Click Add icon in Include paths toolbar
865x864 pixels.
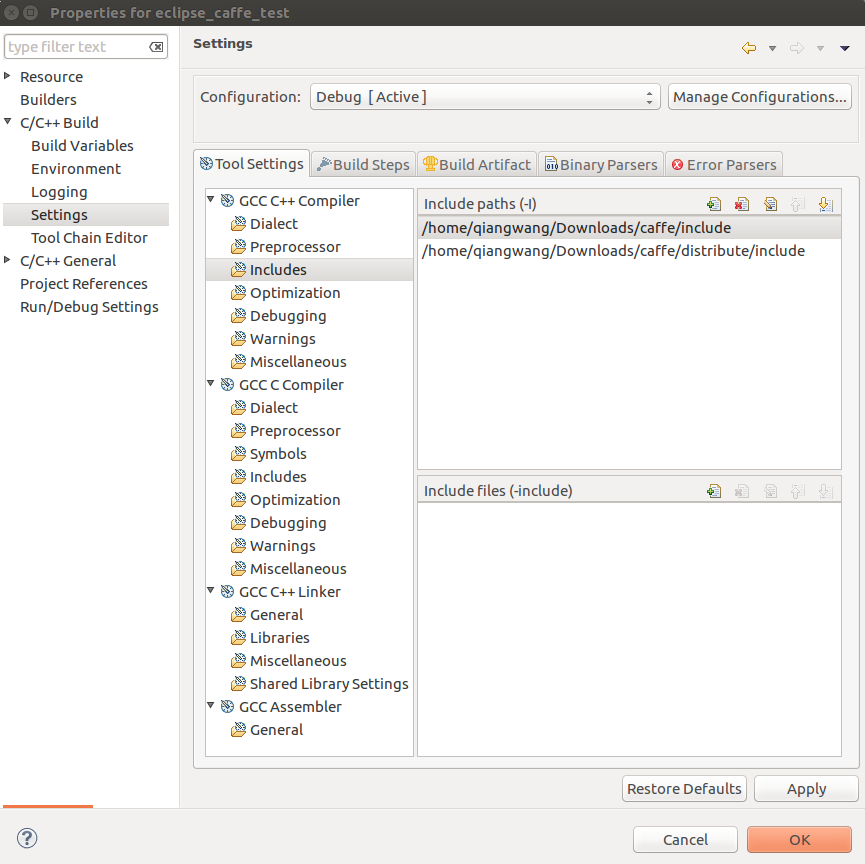pos(714,204)
